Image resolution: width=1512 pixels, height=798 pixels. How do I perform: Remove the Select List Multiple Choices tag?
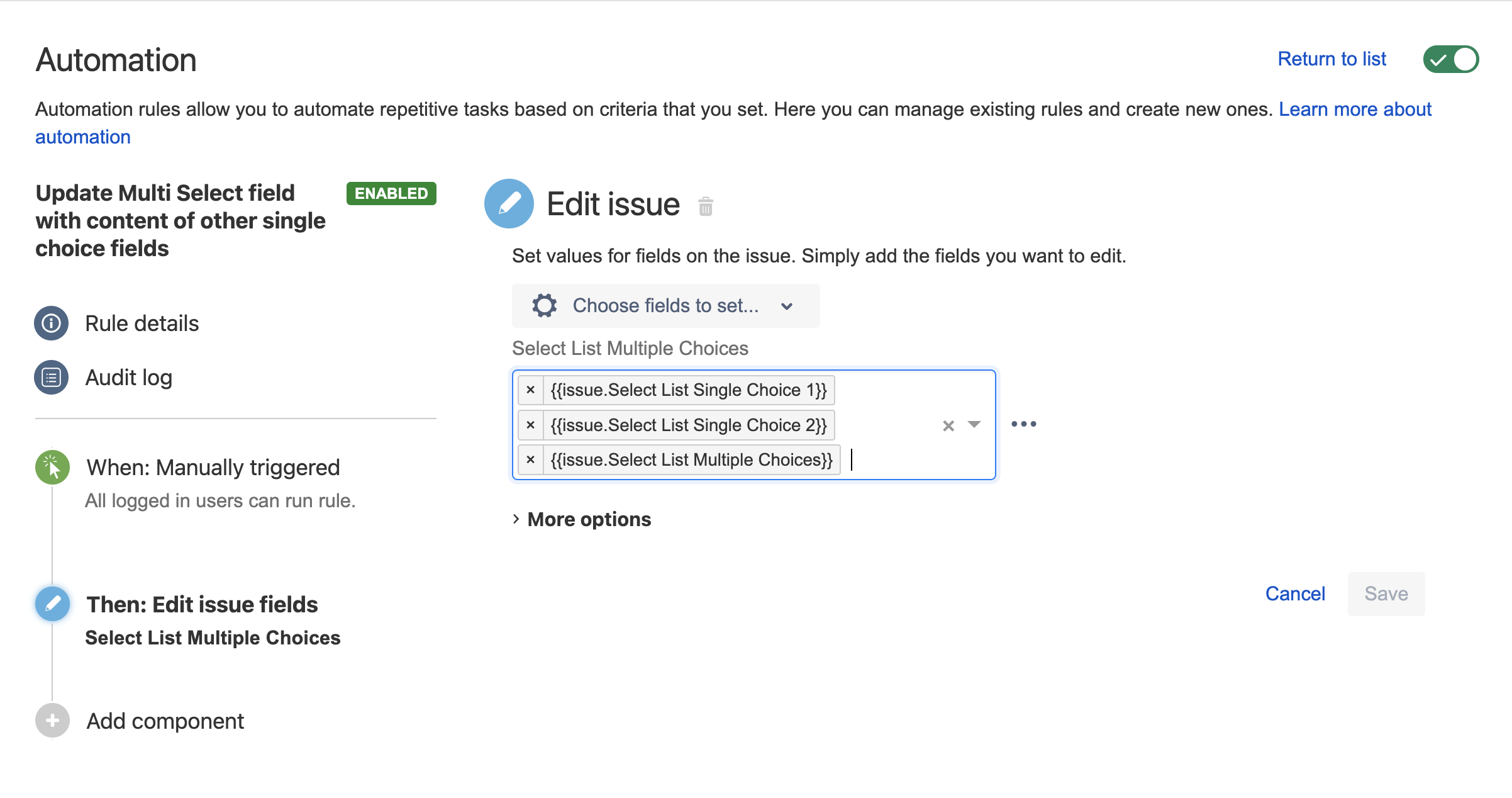coord(531,460)
